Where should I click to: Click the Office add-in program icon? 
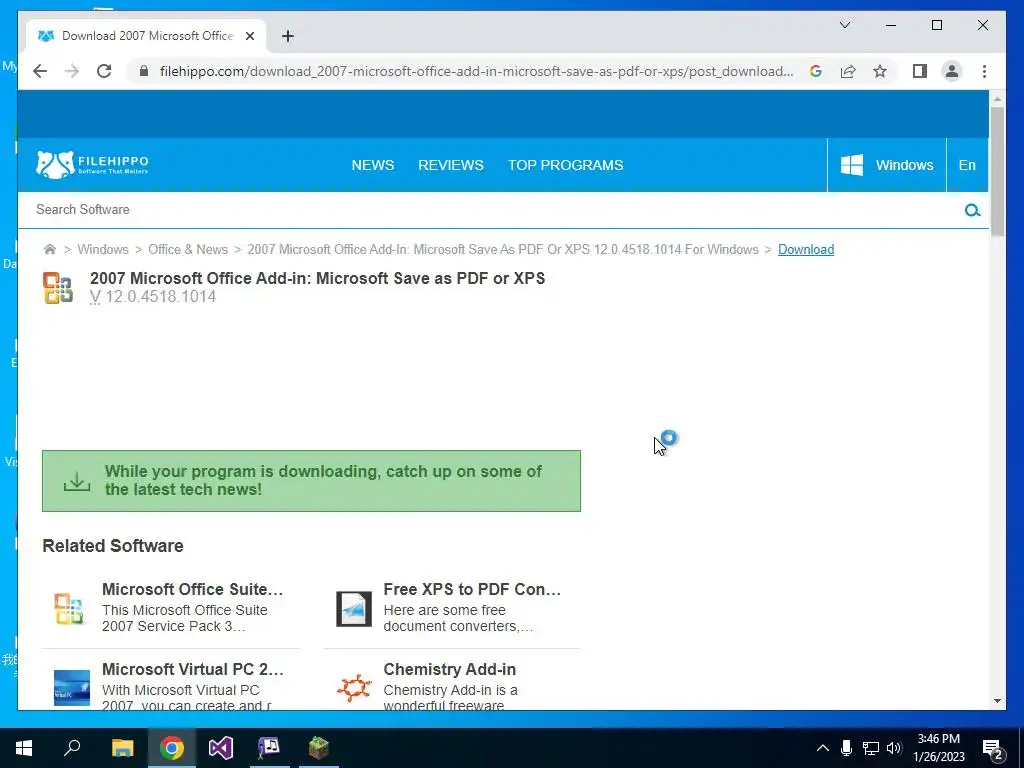coord(58,288)
